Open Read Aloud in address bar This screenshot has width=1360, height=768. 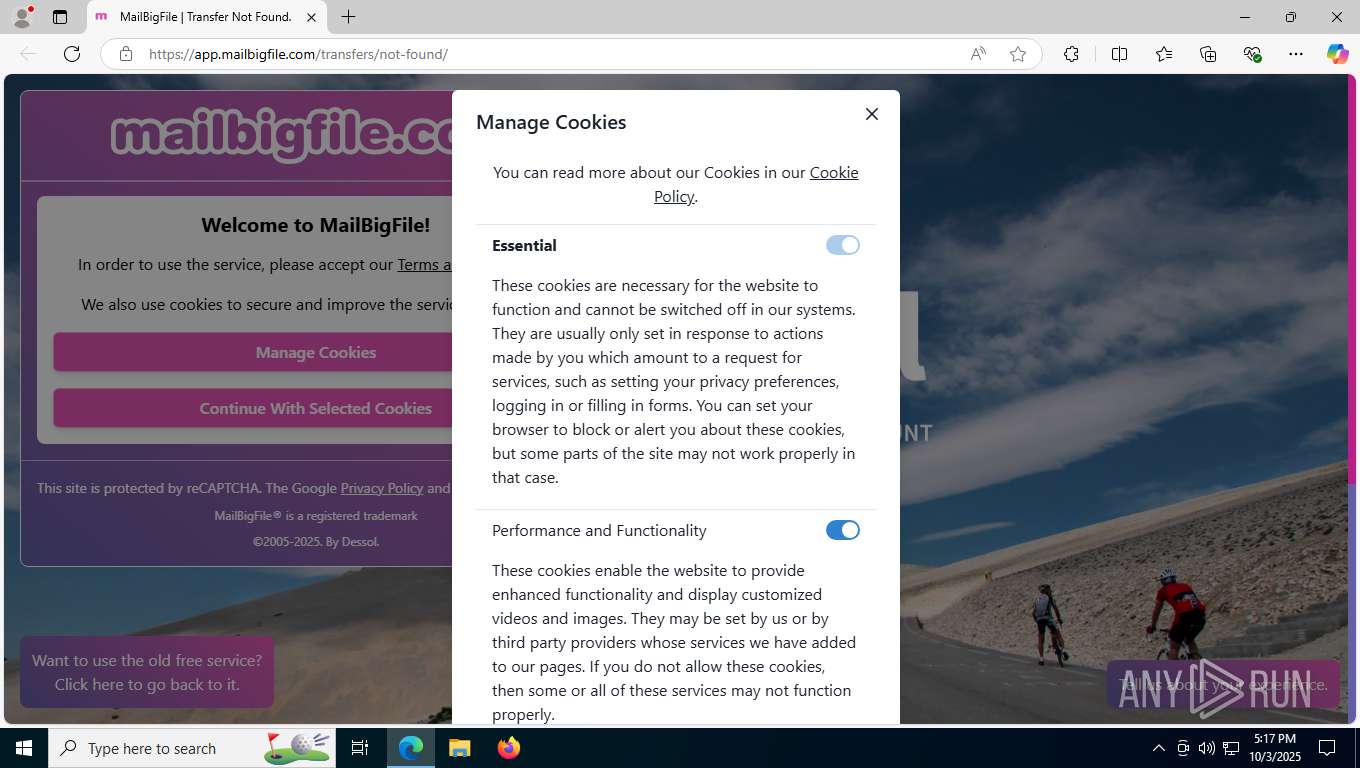pos(978,54)
